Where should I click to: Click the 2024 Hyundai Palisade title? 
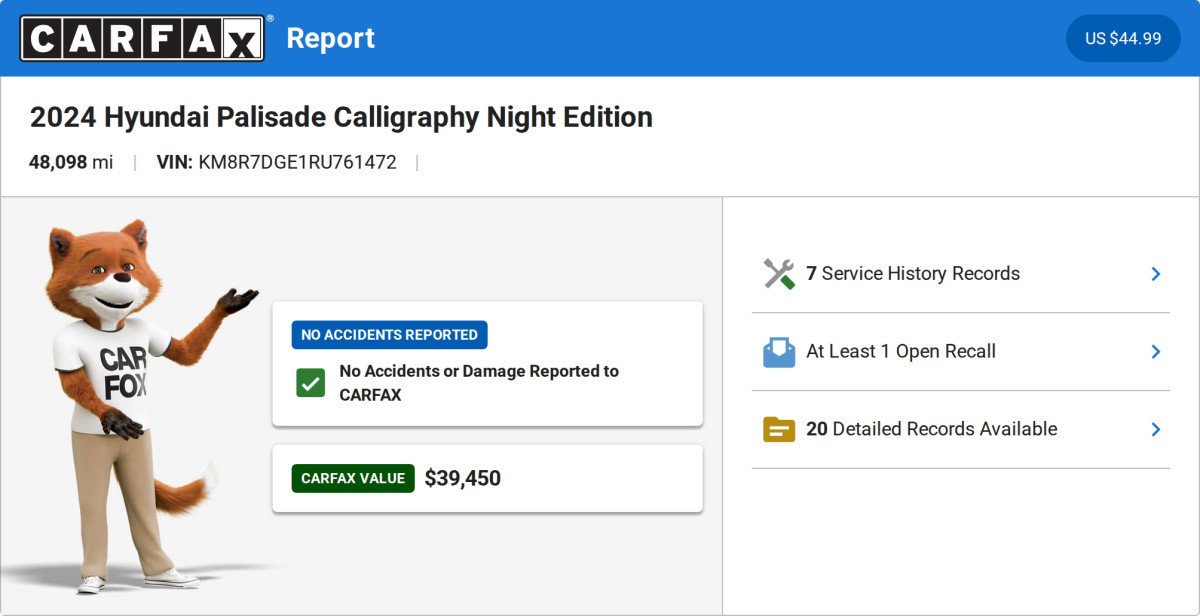341,117
